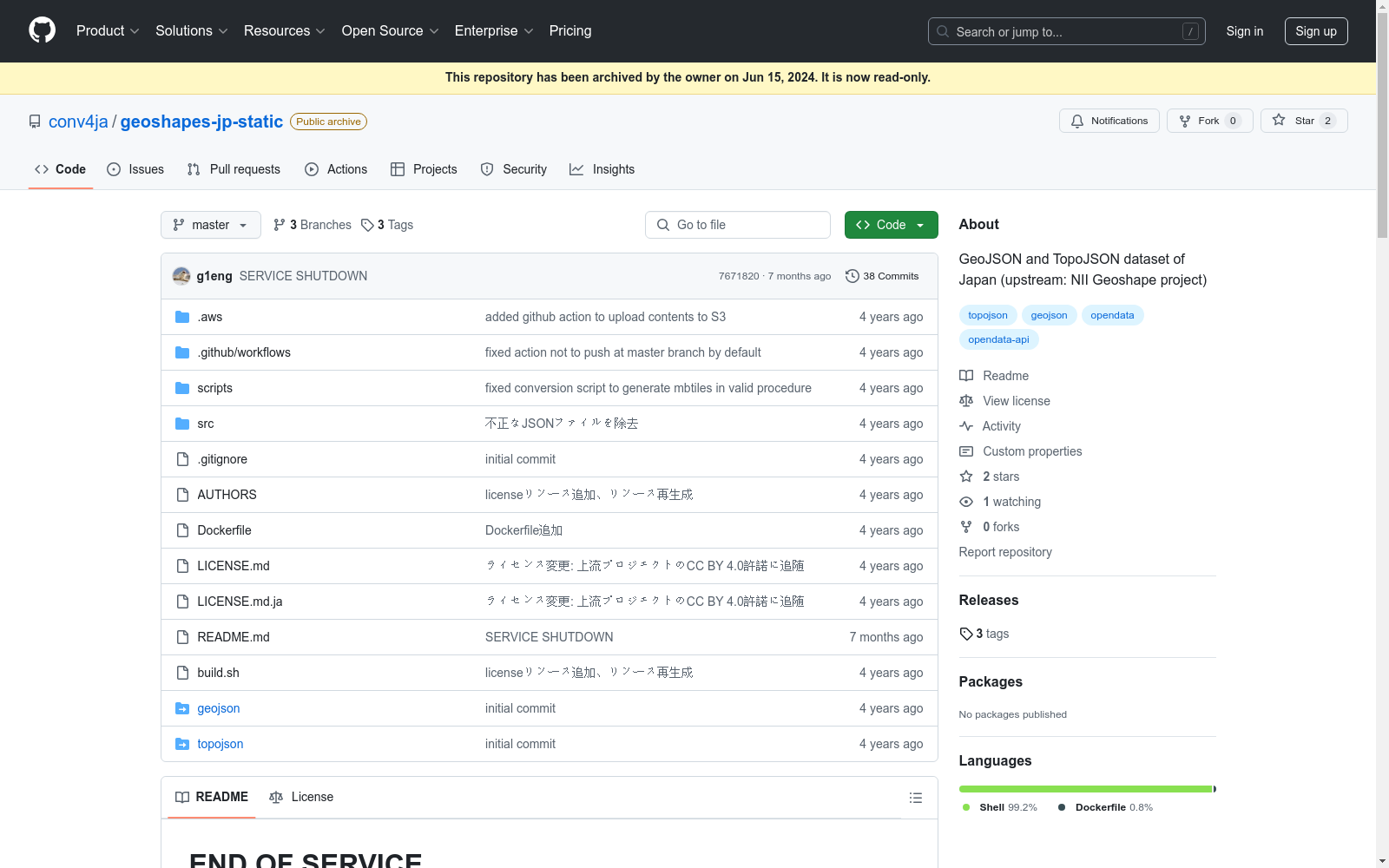
Task: Open the LICENSE.md.ja file
Action: [x=240, y=602]
